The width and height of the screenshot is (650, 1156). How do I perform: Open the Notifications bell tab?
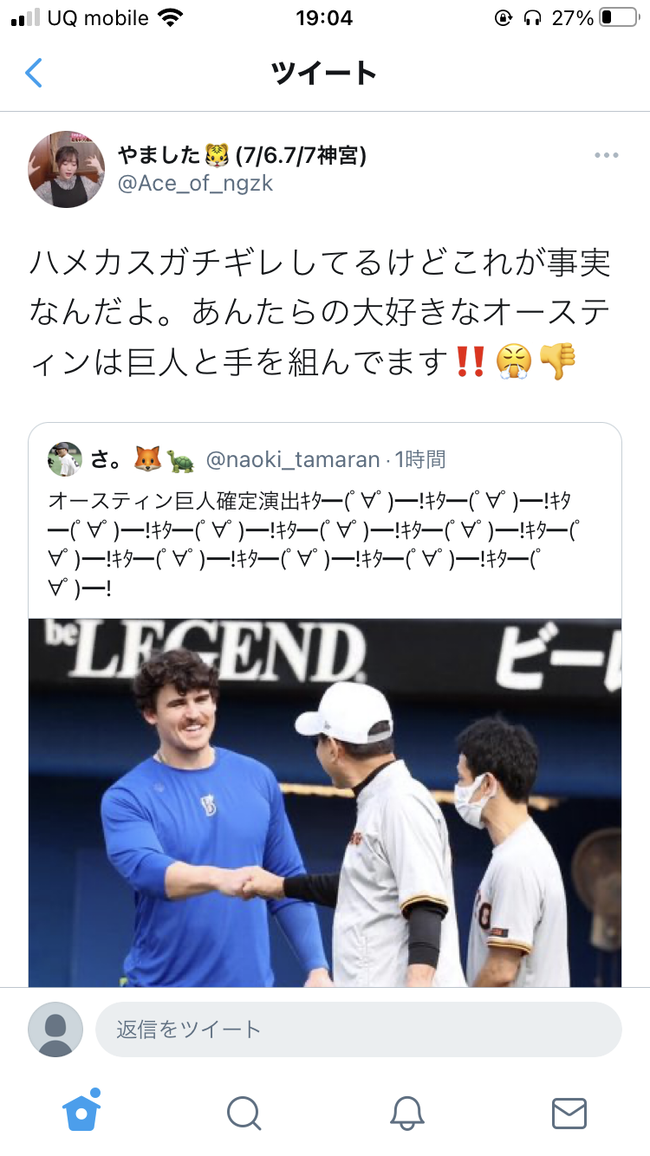click(407, 1113)
